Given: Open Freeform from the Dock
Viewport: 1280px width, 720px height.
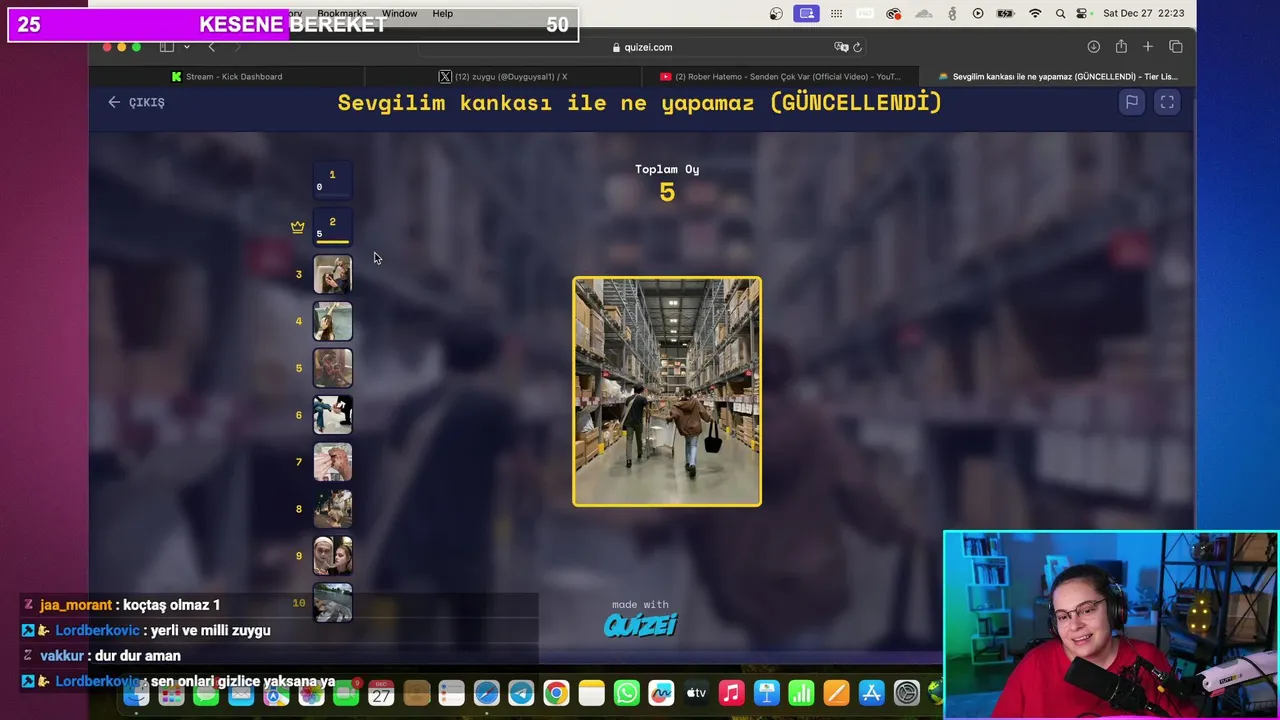Looking at the screenshot, I should point(661,693).
